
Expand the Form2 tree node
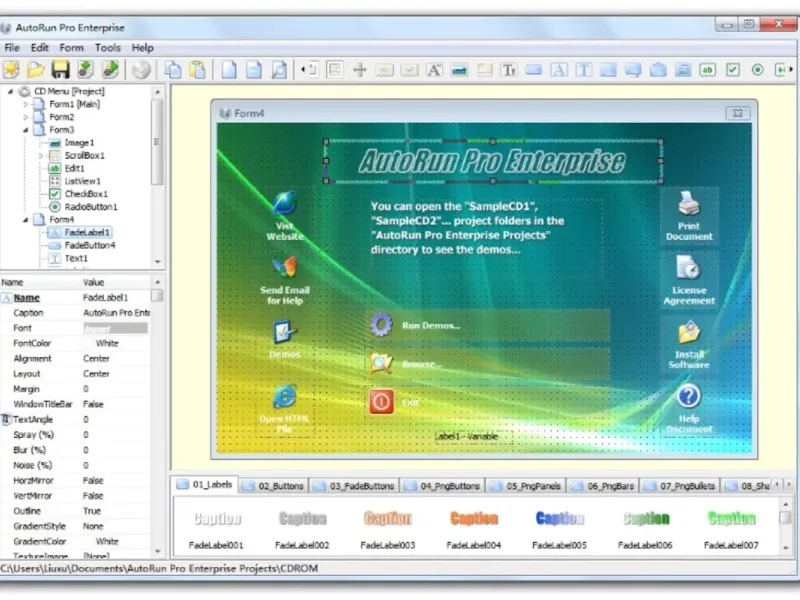[26, 117]
